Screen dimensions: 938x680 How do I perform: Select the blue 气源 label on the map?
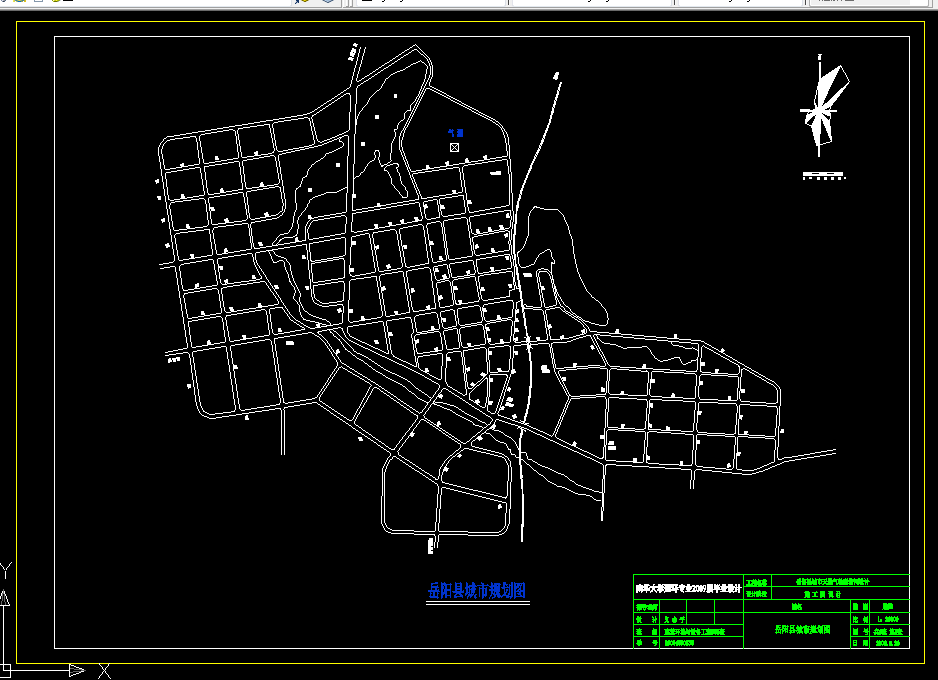tap(456, 133)
